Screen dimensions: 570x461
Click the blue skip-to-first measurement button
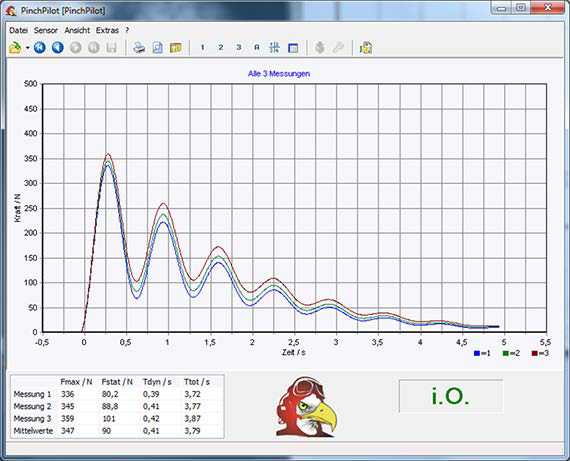(40, 48)
